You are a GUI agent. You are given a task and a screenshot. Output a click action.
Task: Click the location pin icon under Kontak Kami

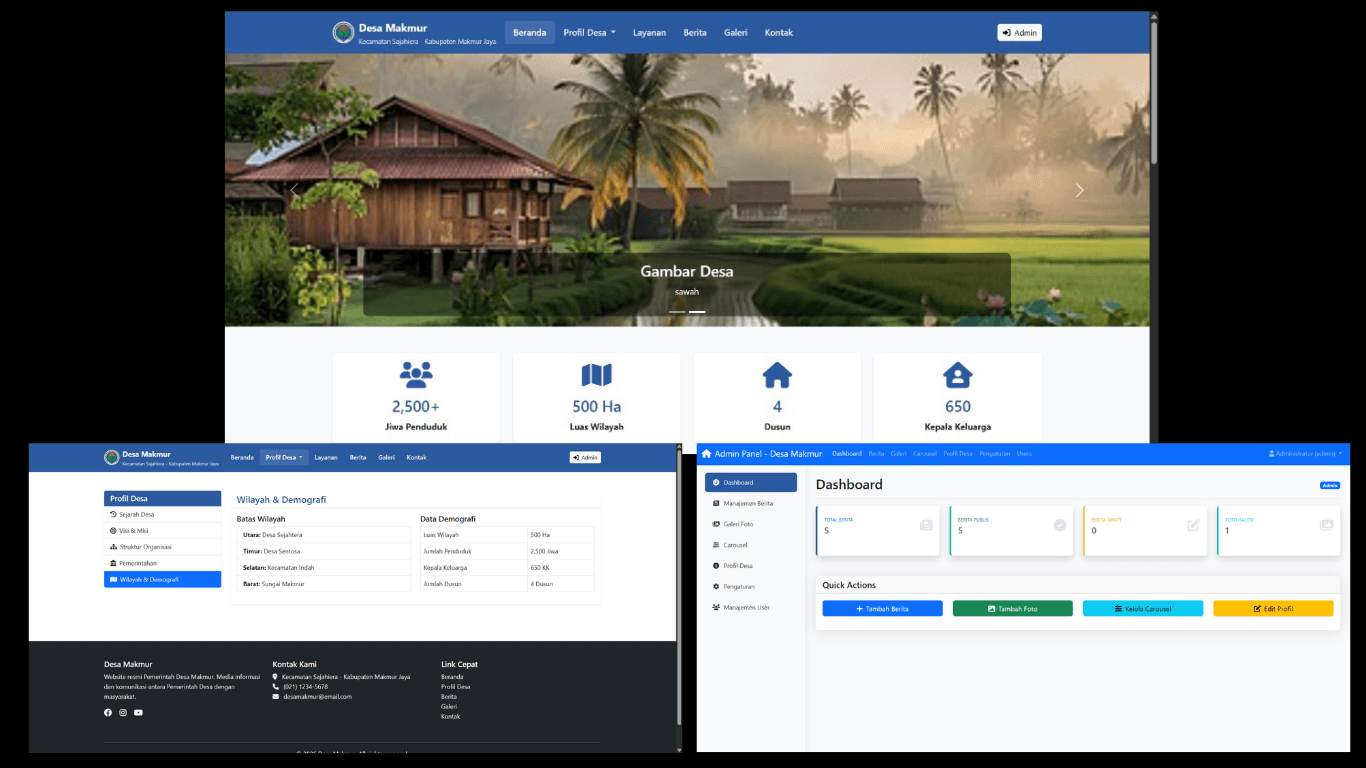276,677
